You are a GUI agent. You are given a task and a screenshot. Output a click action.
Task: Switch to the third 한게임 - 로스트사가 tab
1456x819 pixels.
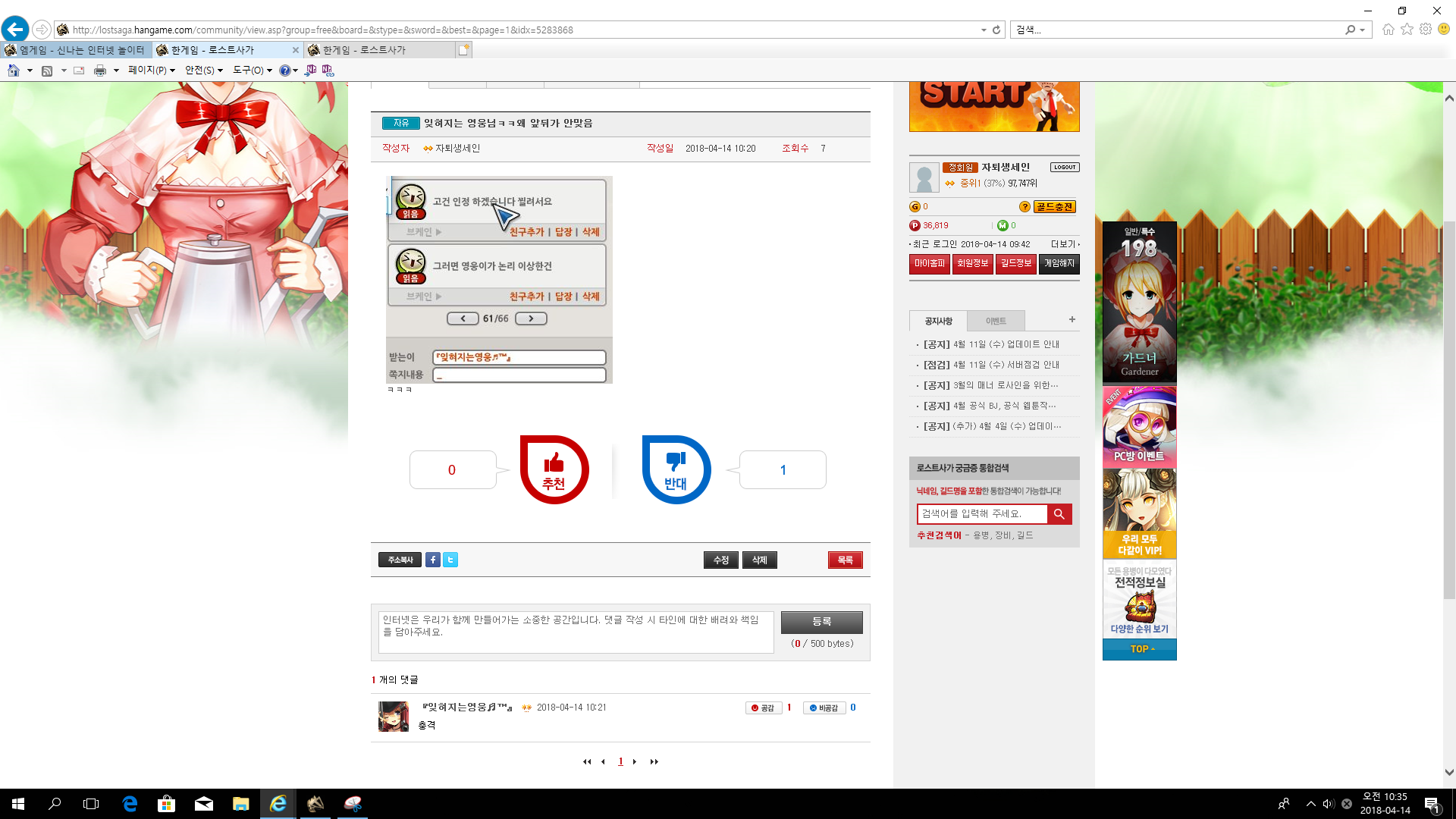(379, 50)
